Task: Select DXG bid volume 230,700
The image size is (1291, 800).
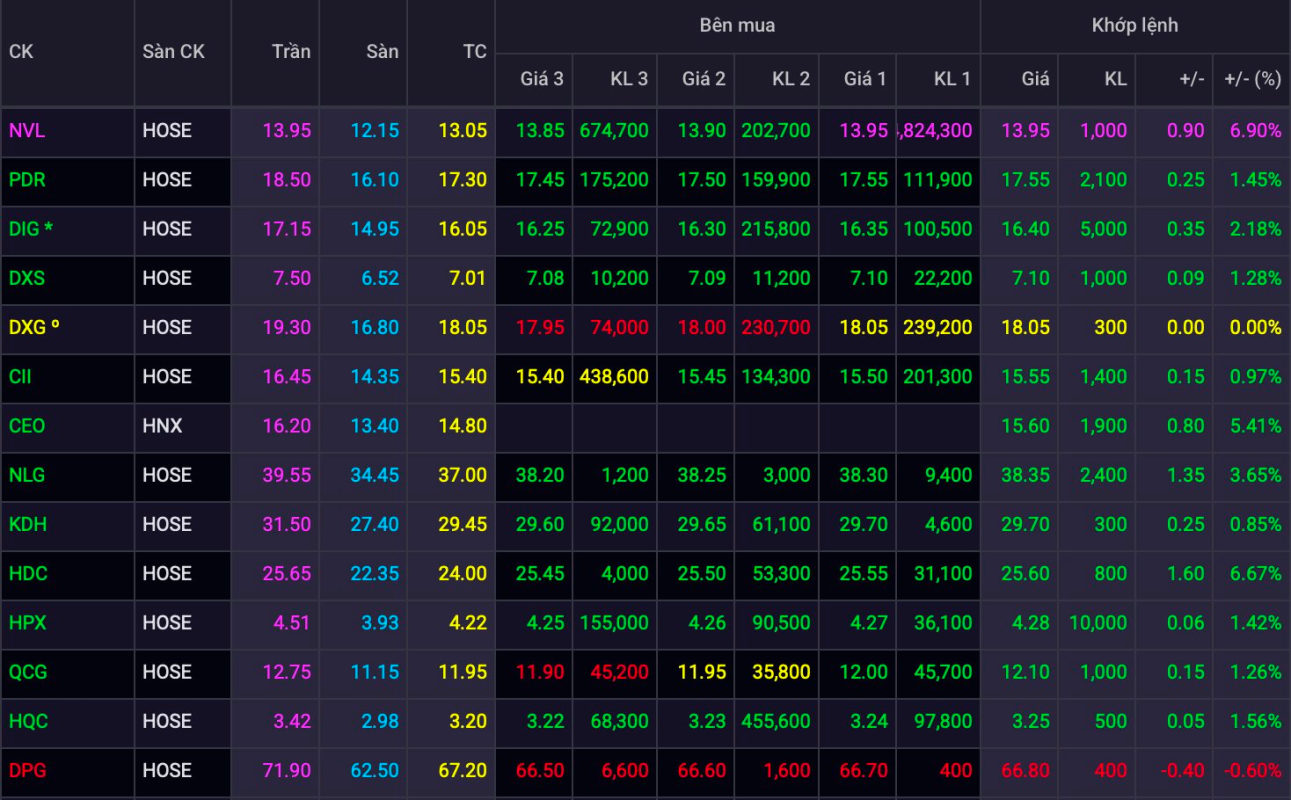Action: click(776, 327)
